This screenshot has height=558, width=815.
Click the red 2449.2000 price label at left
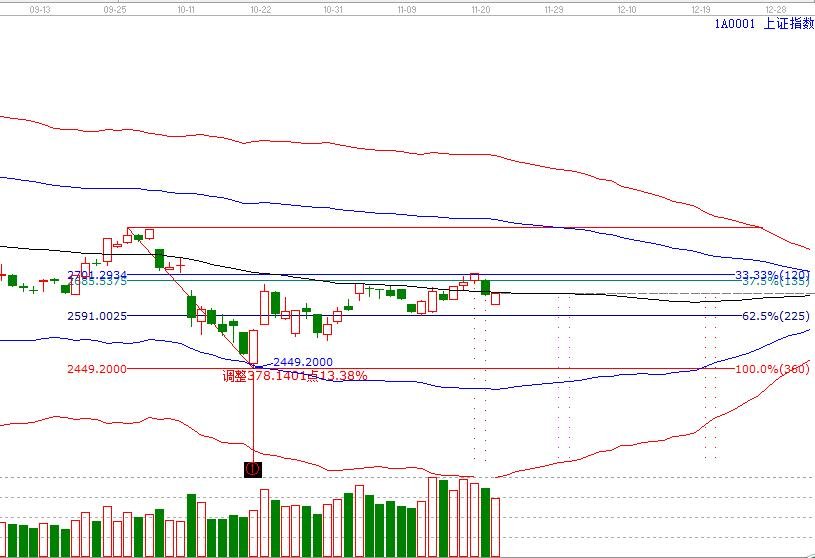(97, 369)
